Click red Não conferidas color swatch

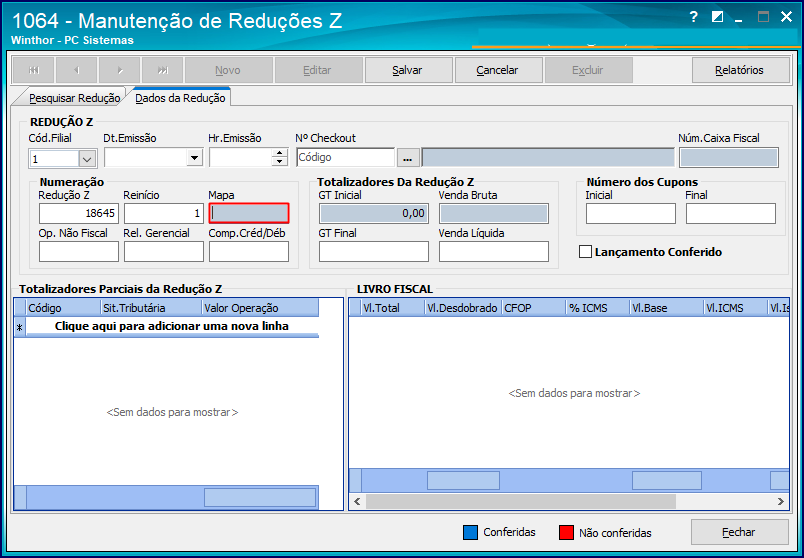tap(567, 533)
